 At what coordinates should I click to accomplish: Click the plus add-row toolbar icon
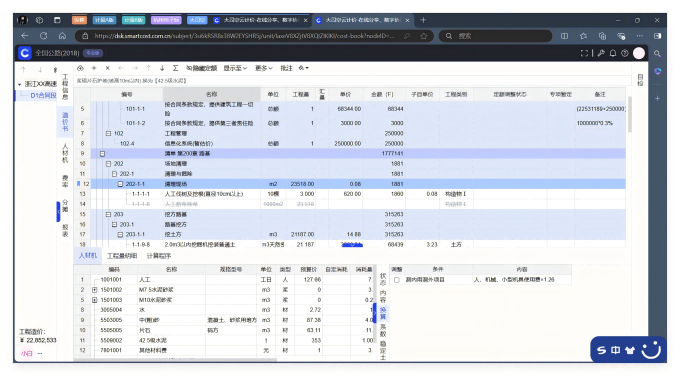[x=94, y=68]
